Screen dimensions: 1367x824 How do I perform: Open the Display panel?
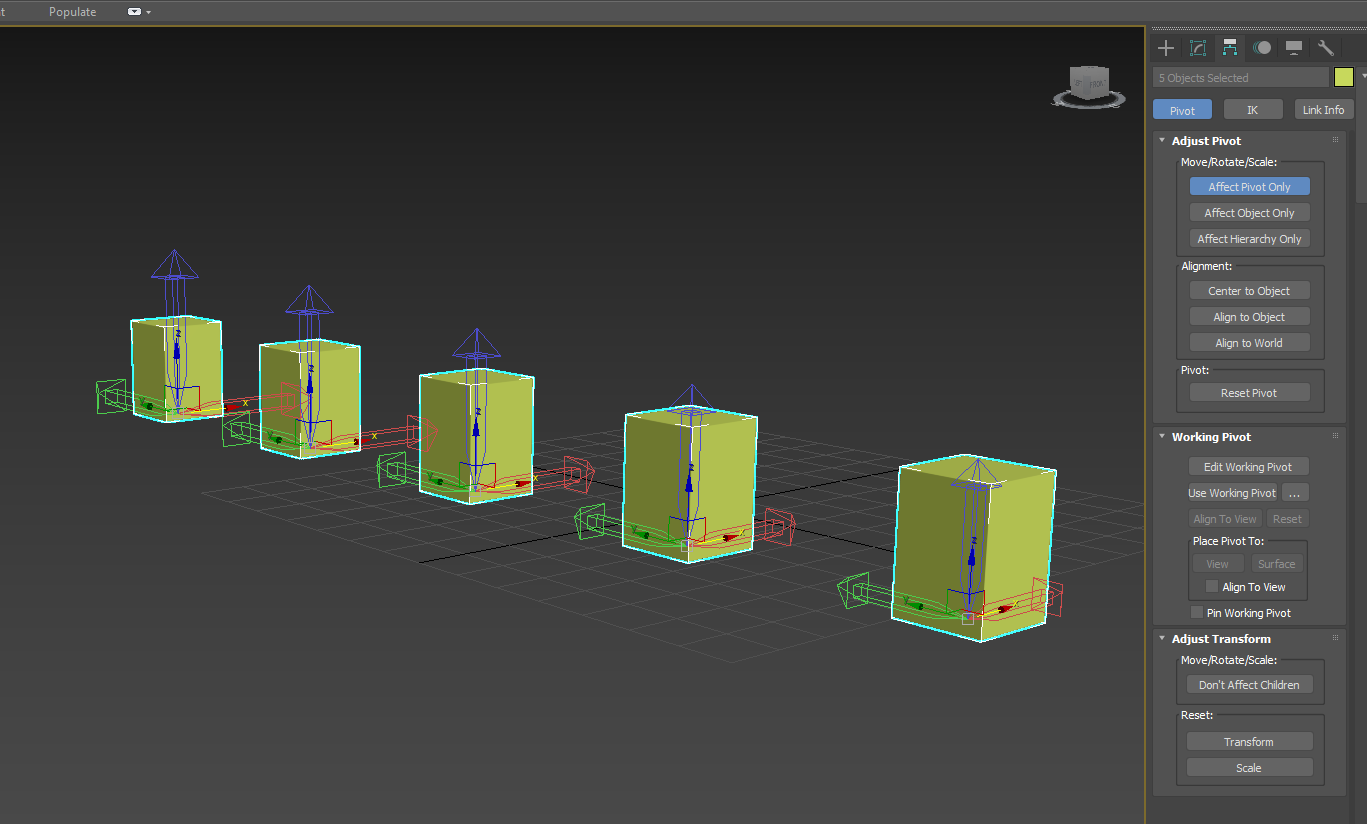point(1294,47)
